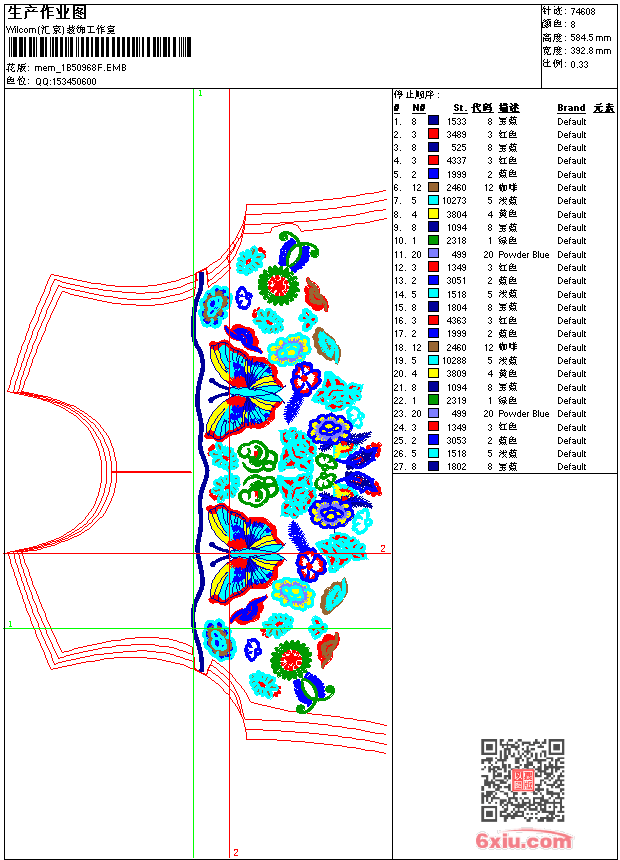Viewport: 620px width, 860px height.
Task: Click stitch count '3051' in row 13
Action: tap(456, 281)
